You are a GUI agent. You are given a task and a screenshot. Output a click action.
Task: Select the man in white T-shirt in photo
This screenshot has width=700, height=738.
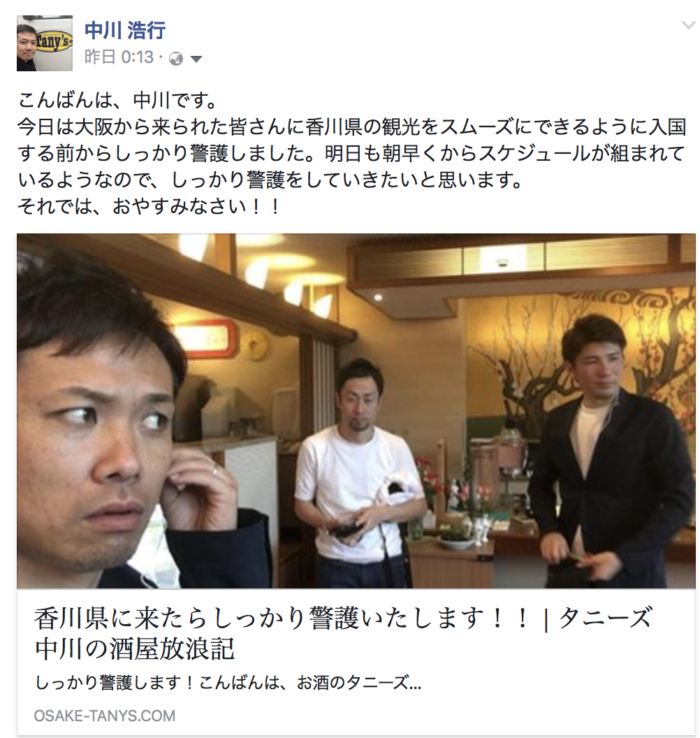tap(359, 472)
